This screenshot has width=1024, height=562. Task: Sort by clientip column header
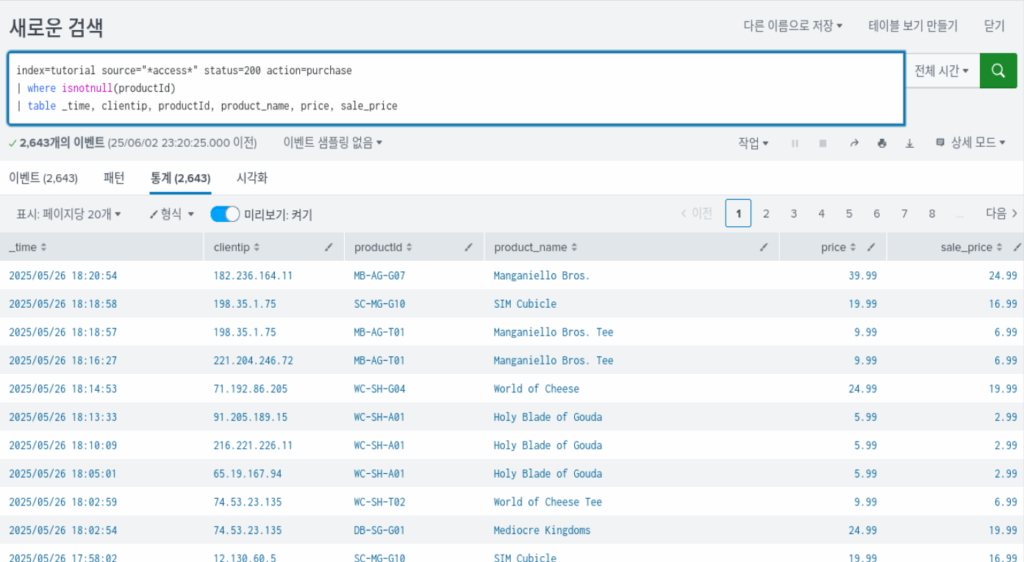point(236,247)
